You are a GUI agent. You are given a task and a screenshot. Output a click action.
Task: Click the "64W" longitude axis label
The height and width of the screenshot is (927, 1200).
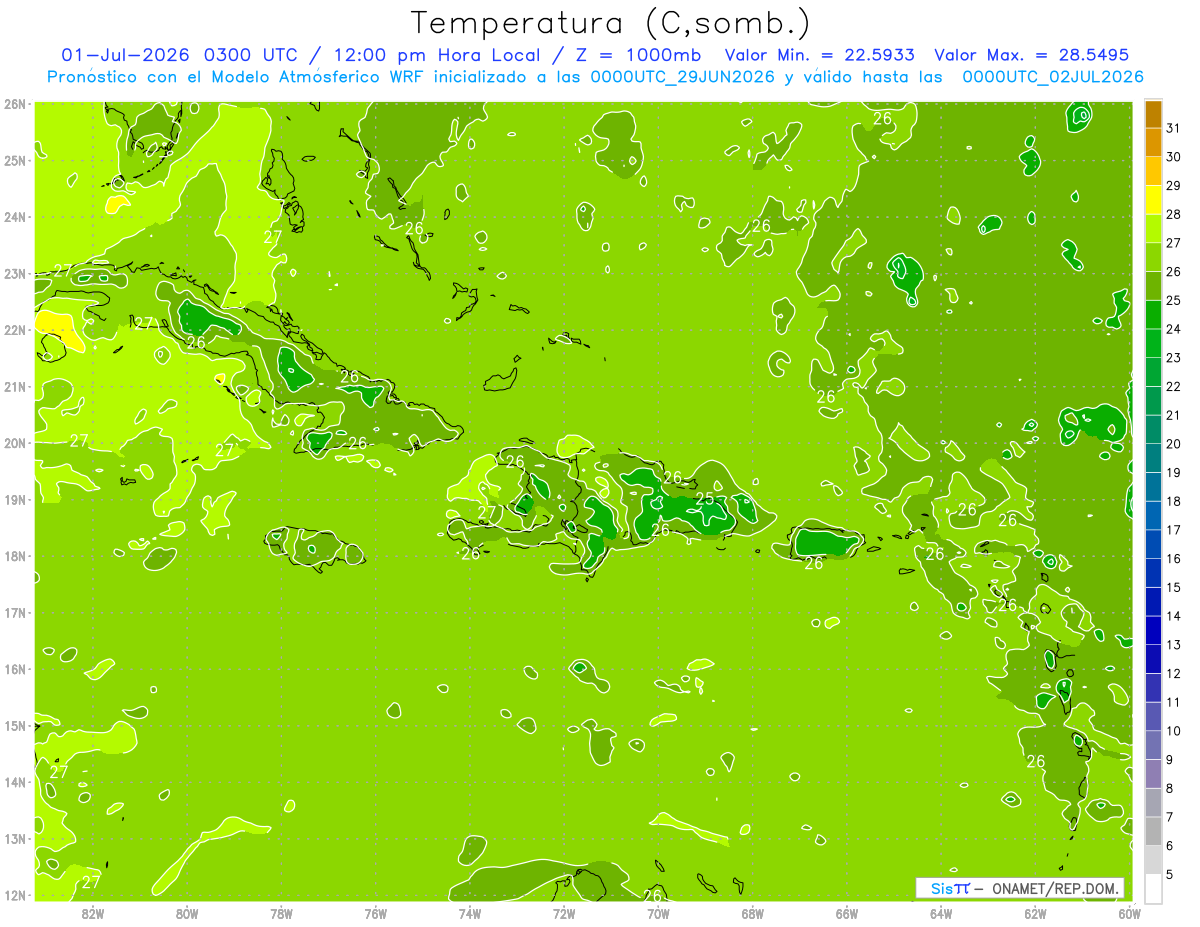pos(941,913)
